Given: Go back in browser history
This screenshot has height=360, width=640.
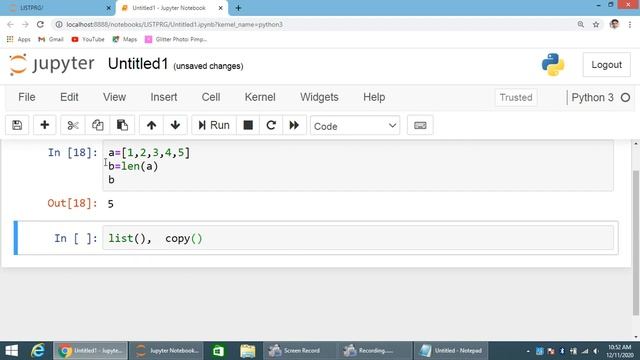Looking at the screenshot, I should point(10,24).
